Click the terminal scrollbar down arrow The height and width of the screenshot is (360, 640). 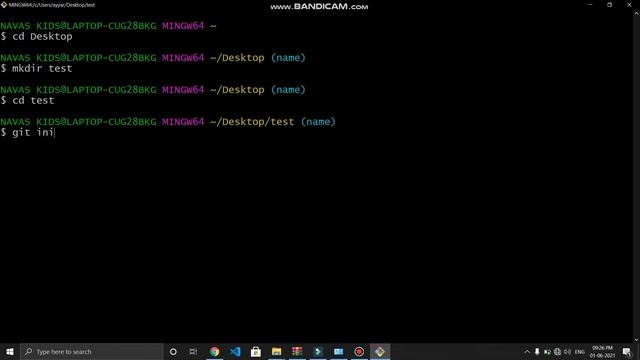coord(636,340)
